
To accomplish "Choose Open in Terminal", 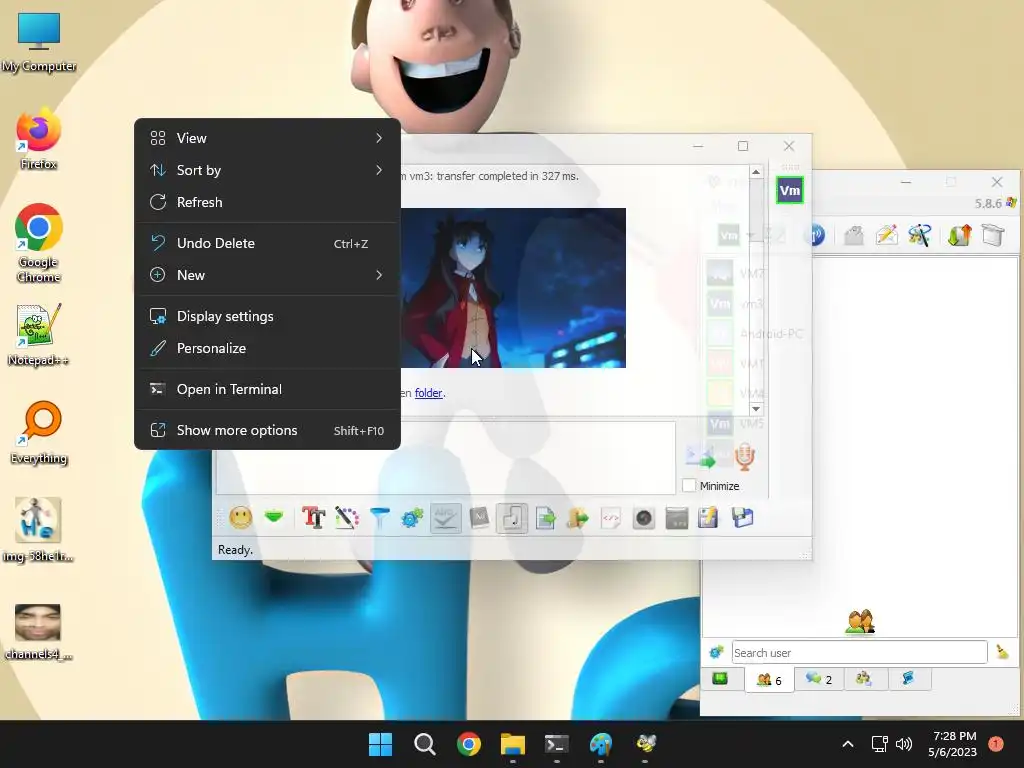I will pos(267,389).
